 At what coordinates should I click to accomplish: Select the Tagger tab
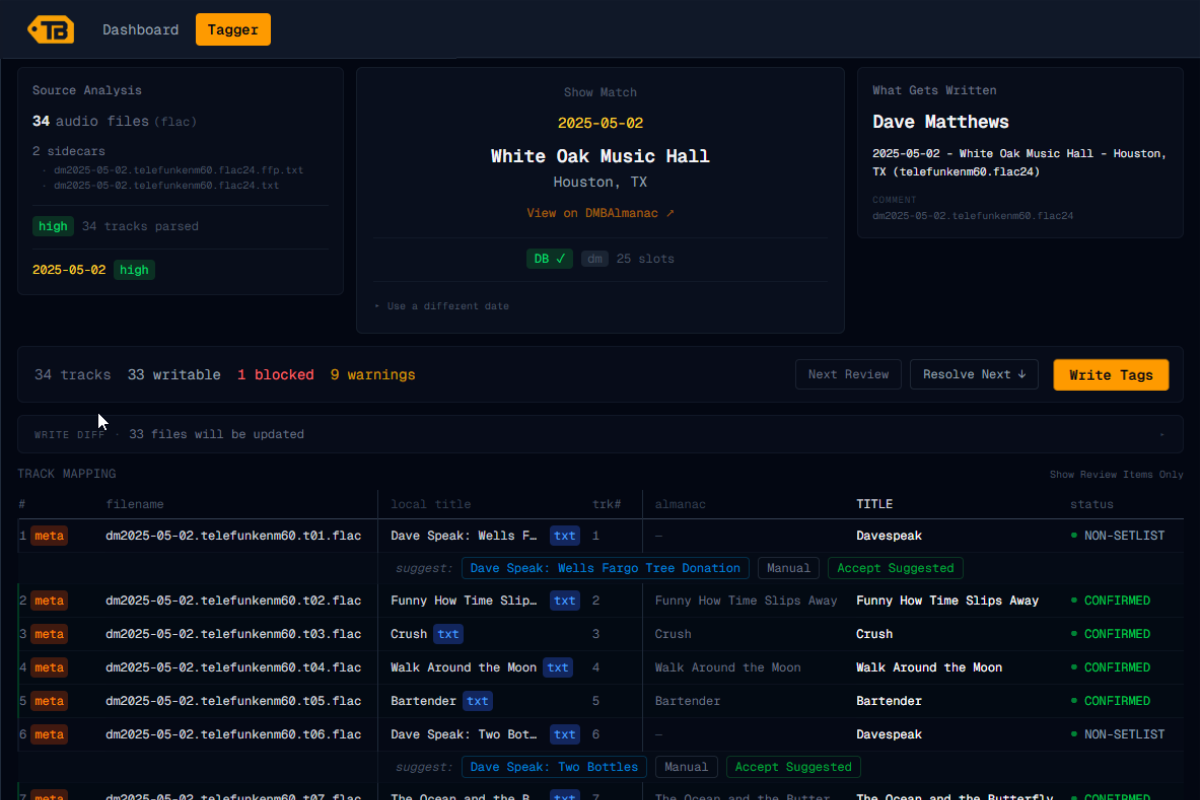(x=233, y=30)
